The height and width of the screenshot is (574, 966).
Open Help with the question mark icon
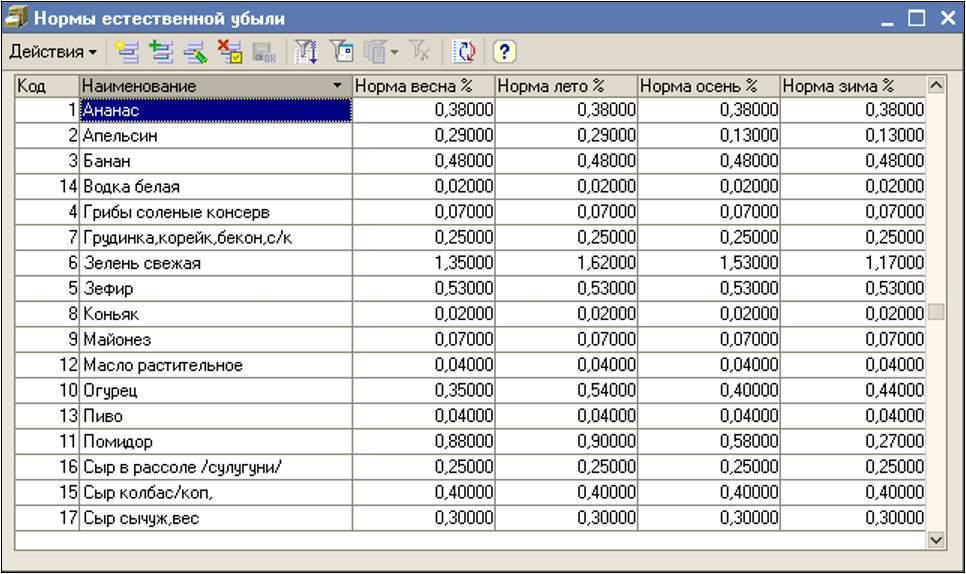[505, 50]
